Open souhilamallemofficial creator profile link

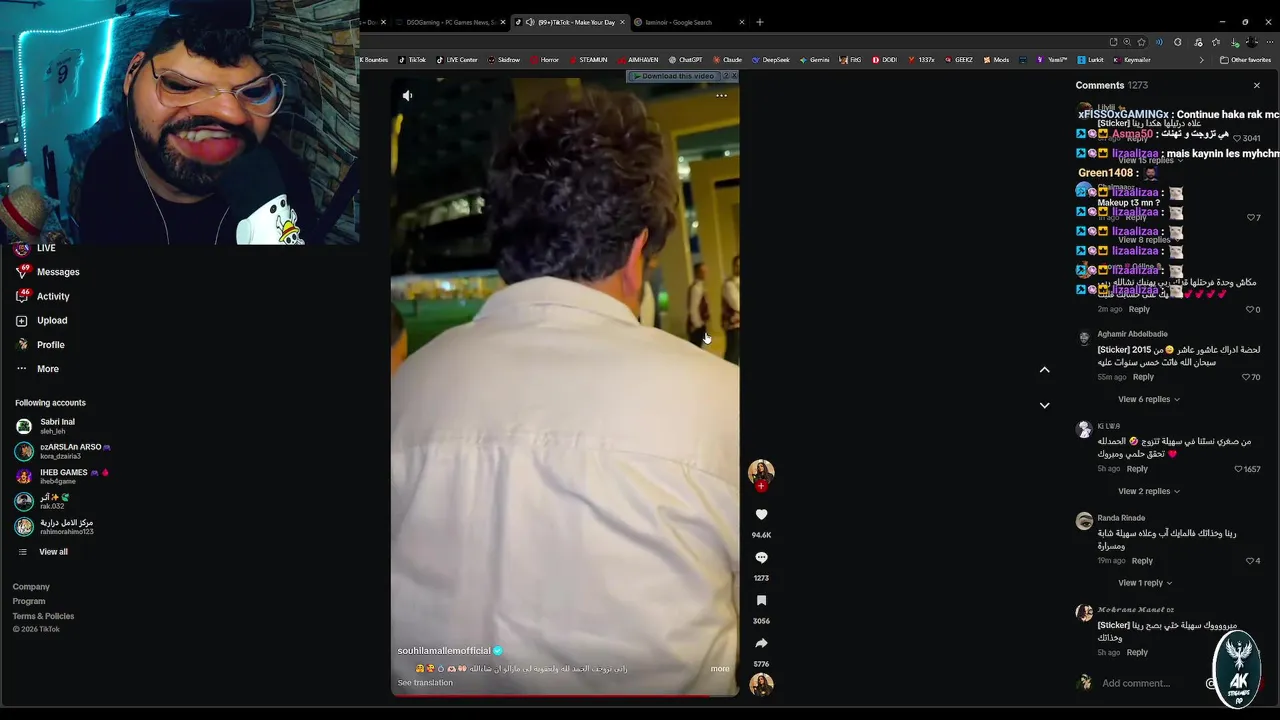pyautogui.click(x=444, y=651)
